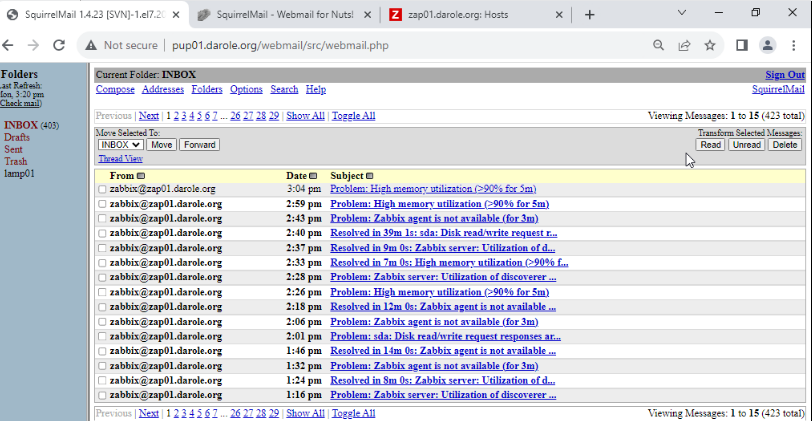Viewport: 812px width, 421px height.
Task: Click the Move button
Action: point(162,145)
